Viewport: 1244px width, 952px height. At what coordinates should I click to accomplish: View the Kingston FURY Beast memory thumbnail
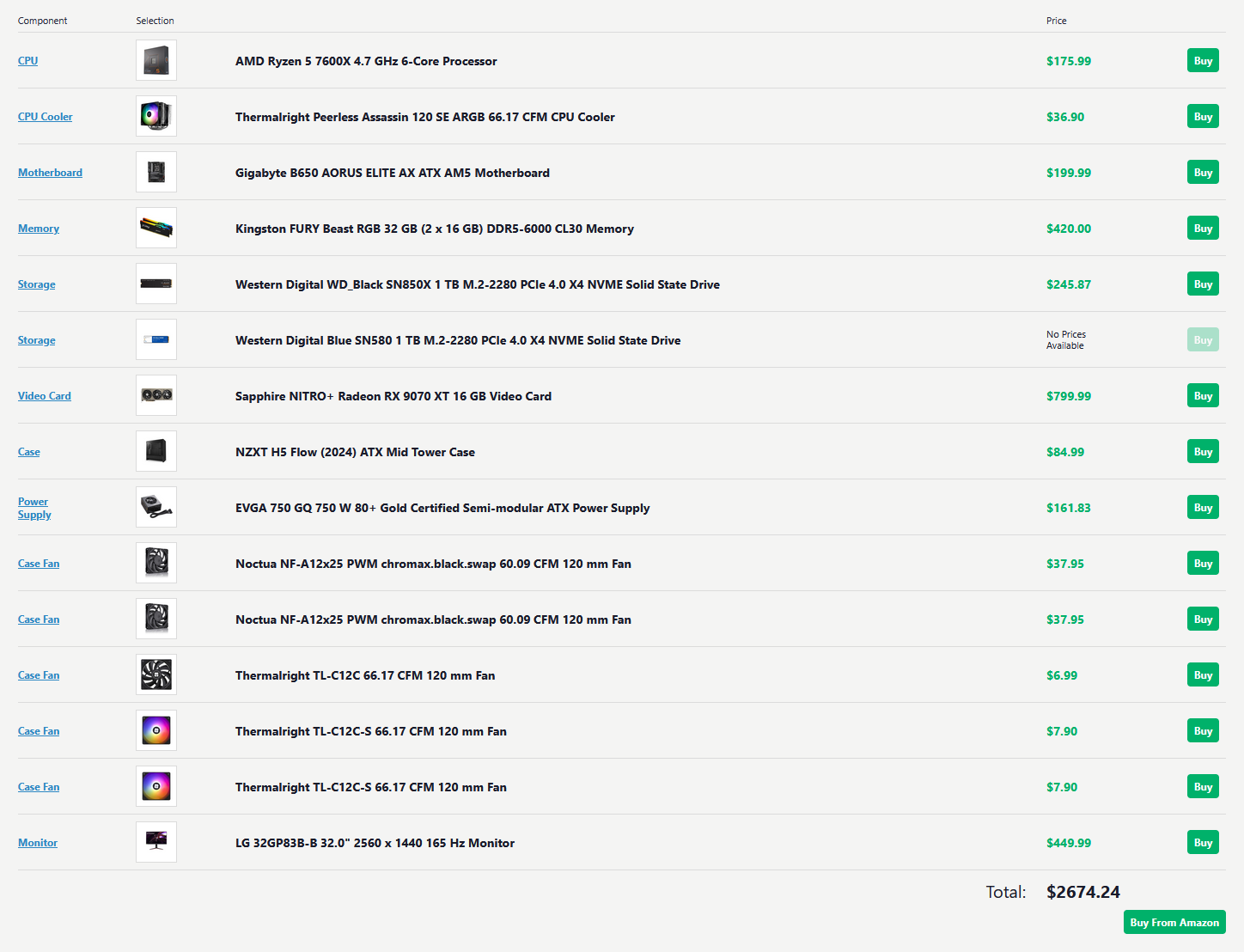pyautogui.click(x=156, y=228)
